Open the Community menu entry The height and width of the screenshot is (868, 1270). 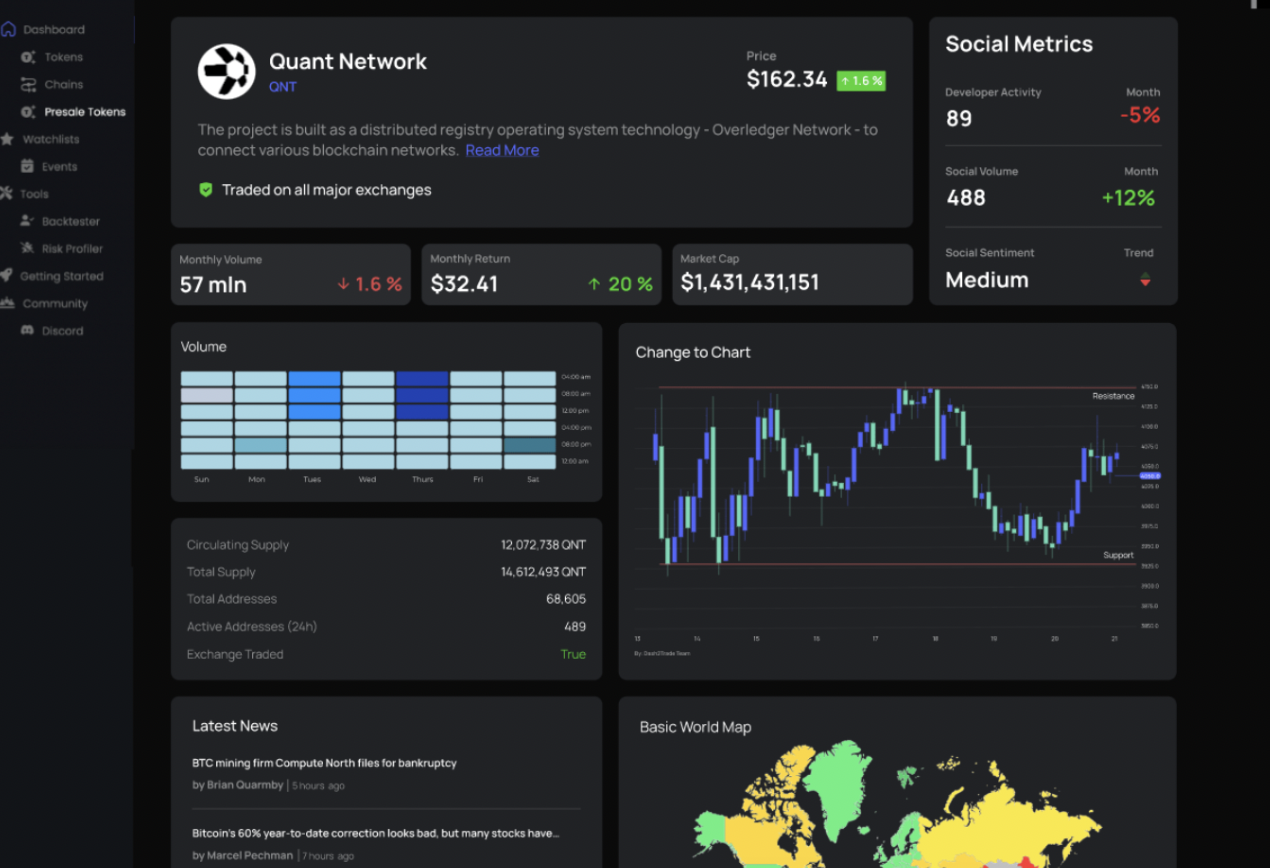[x=55, y=303]
